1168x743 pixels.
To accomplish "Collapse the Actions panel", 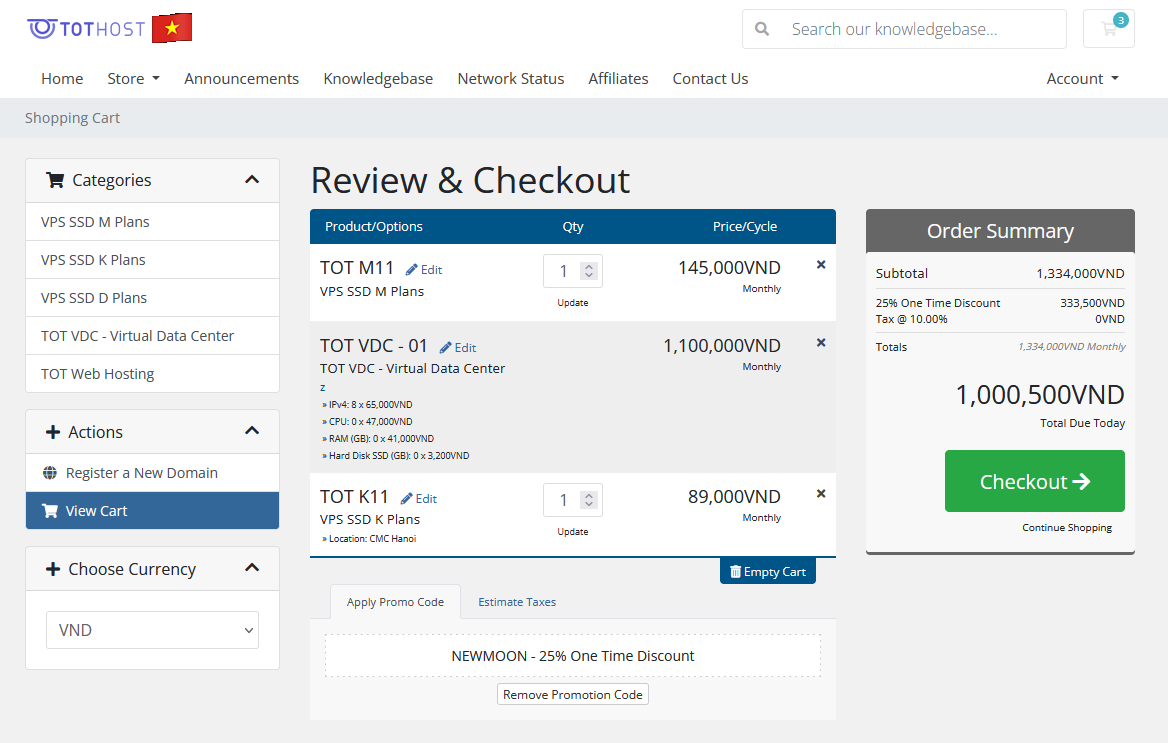I will tap(252, 431).
